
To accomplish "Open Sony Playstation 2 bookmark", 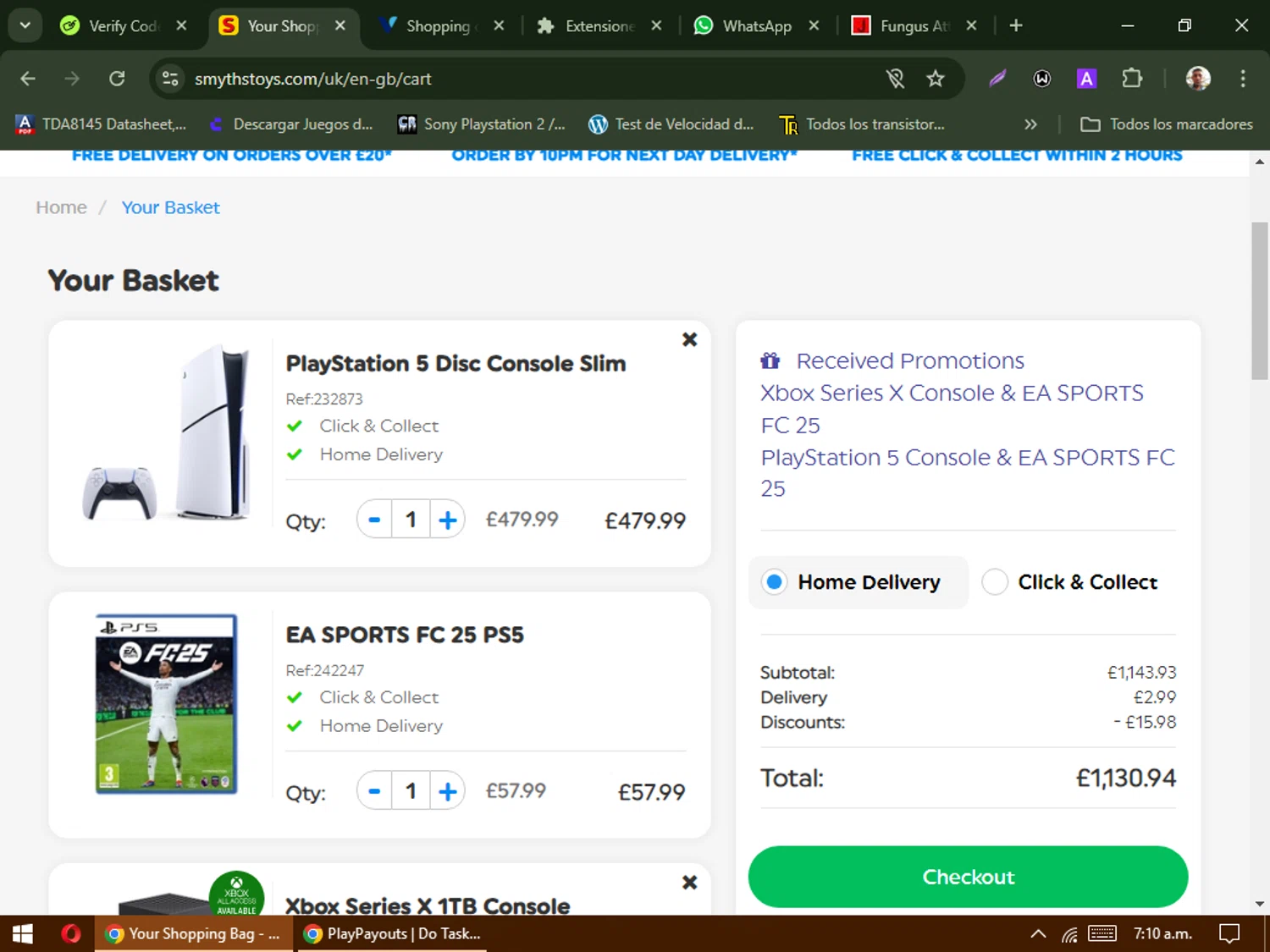I will [x=482, y=124].
